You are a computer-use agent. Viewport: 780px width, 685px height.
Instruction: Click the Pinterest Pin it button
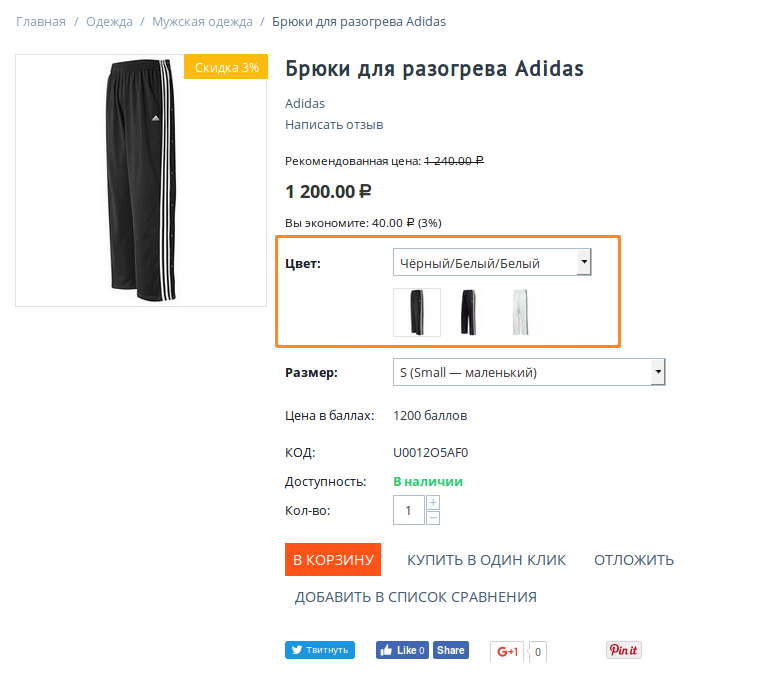(623, 650)
